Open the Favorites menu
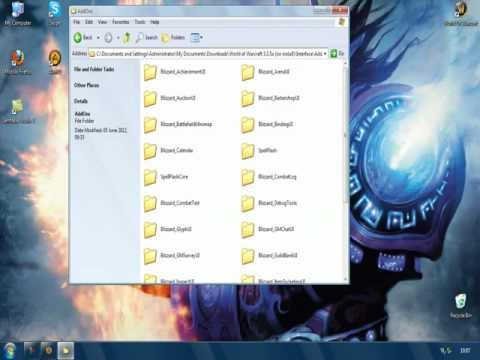The height and width of the screenshot is (360, 480). 121,22
